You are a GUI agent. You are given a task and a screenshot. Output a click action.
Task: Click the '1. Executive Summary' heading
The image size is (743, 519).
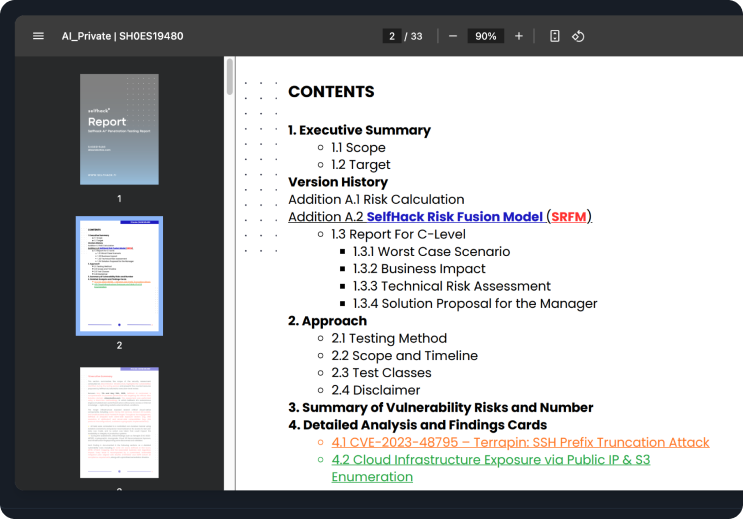(359, 130)
